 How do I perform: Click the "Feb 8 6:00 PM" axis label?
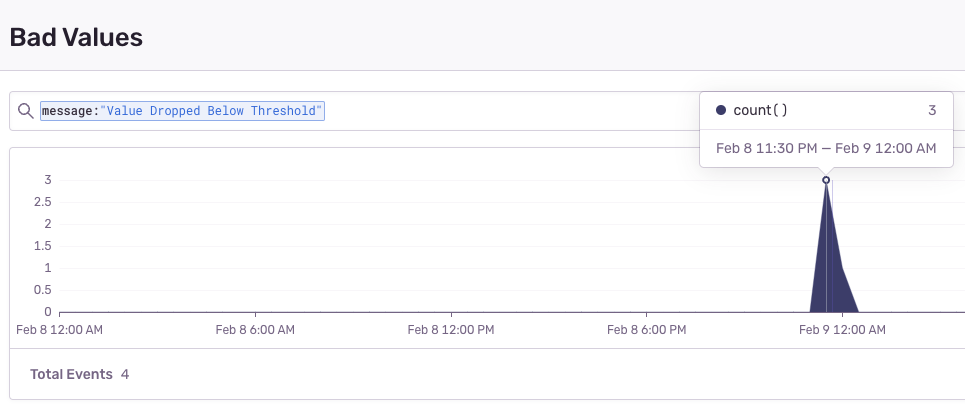(x=646, y=330)
